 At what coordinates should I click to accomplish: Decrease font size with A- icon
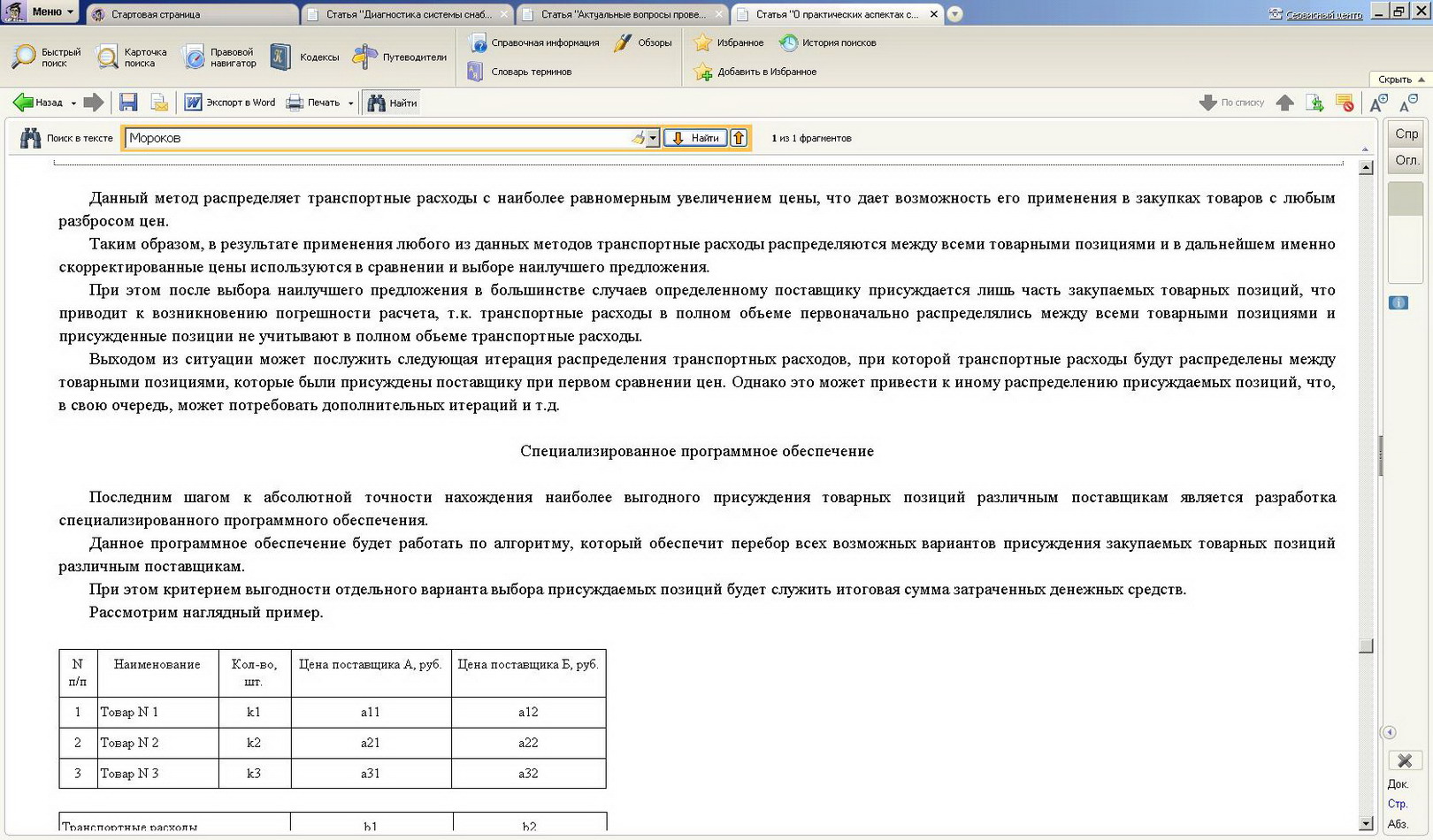(x=1408, y=103)
